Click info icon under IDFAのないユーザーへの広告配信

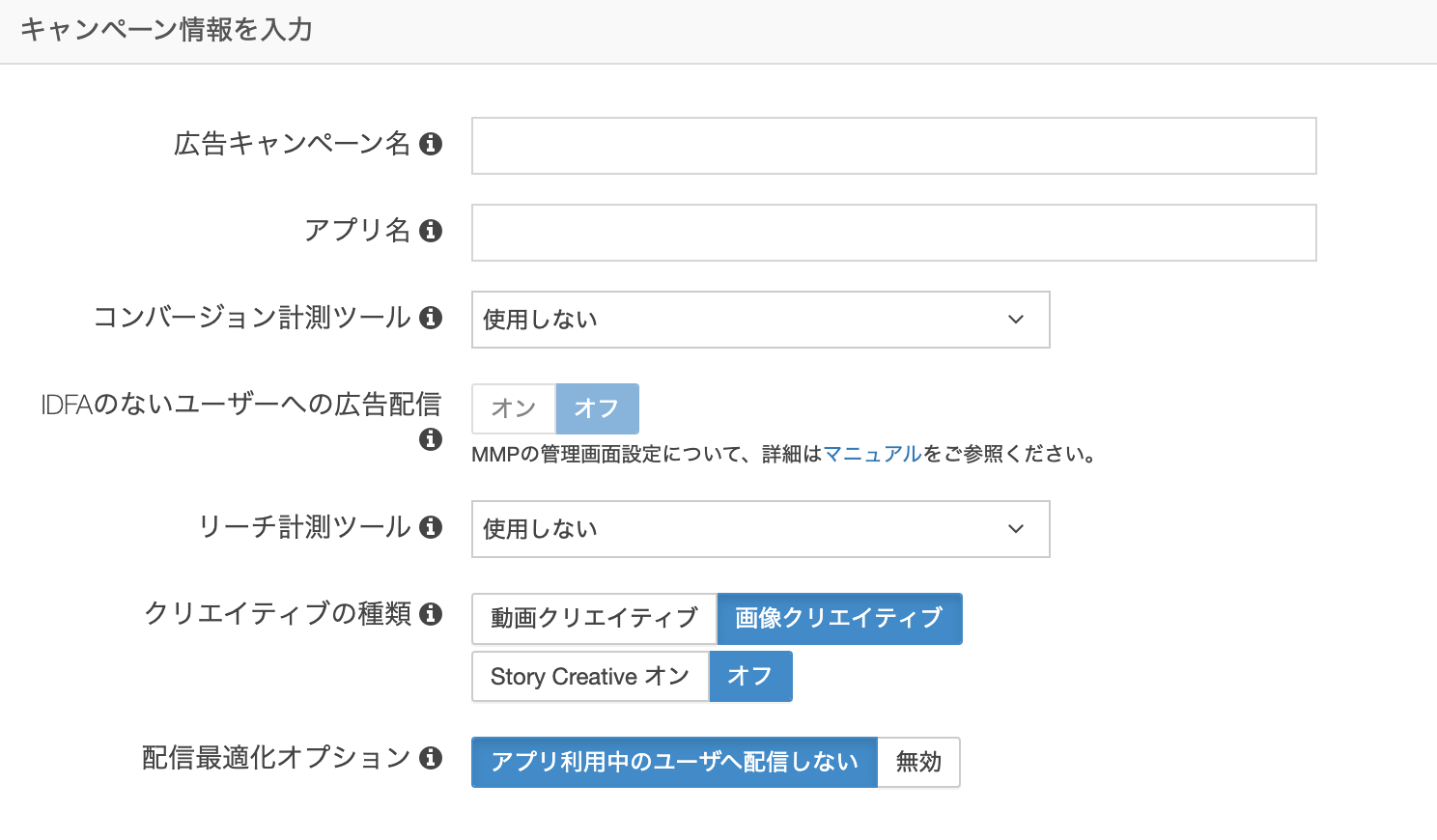(x=431, y=439)
